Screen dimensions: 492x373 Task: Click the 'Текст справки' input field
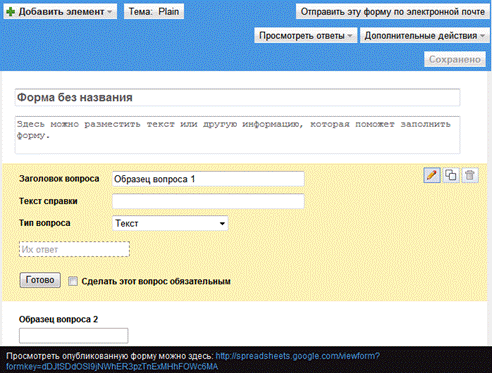pos(208,201)
